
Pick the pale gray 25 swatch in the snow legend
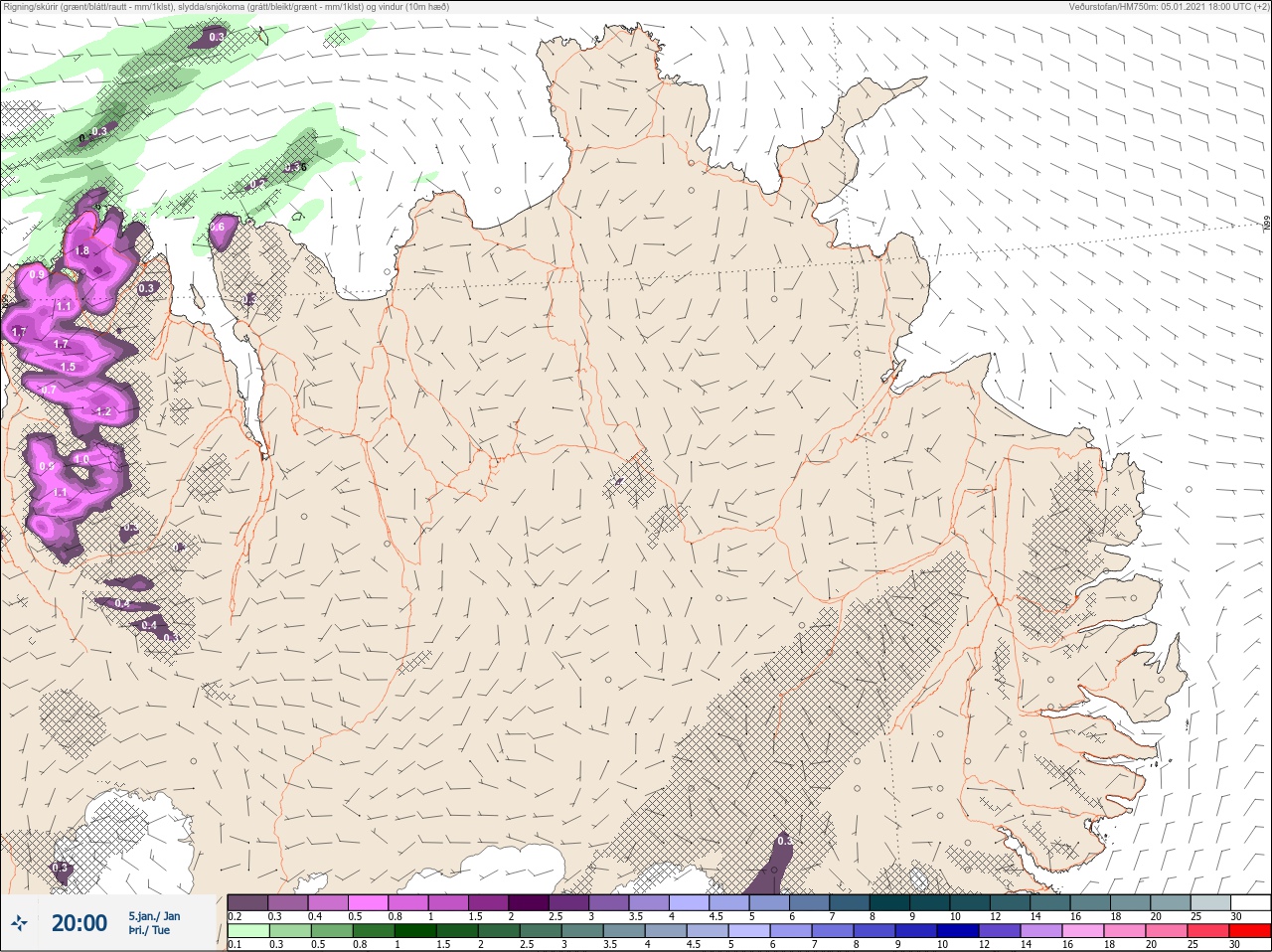[x=1210, y=902]
